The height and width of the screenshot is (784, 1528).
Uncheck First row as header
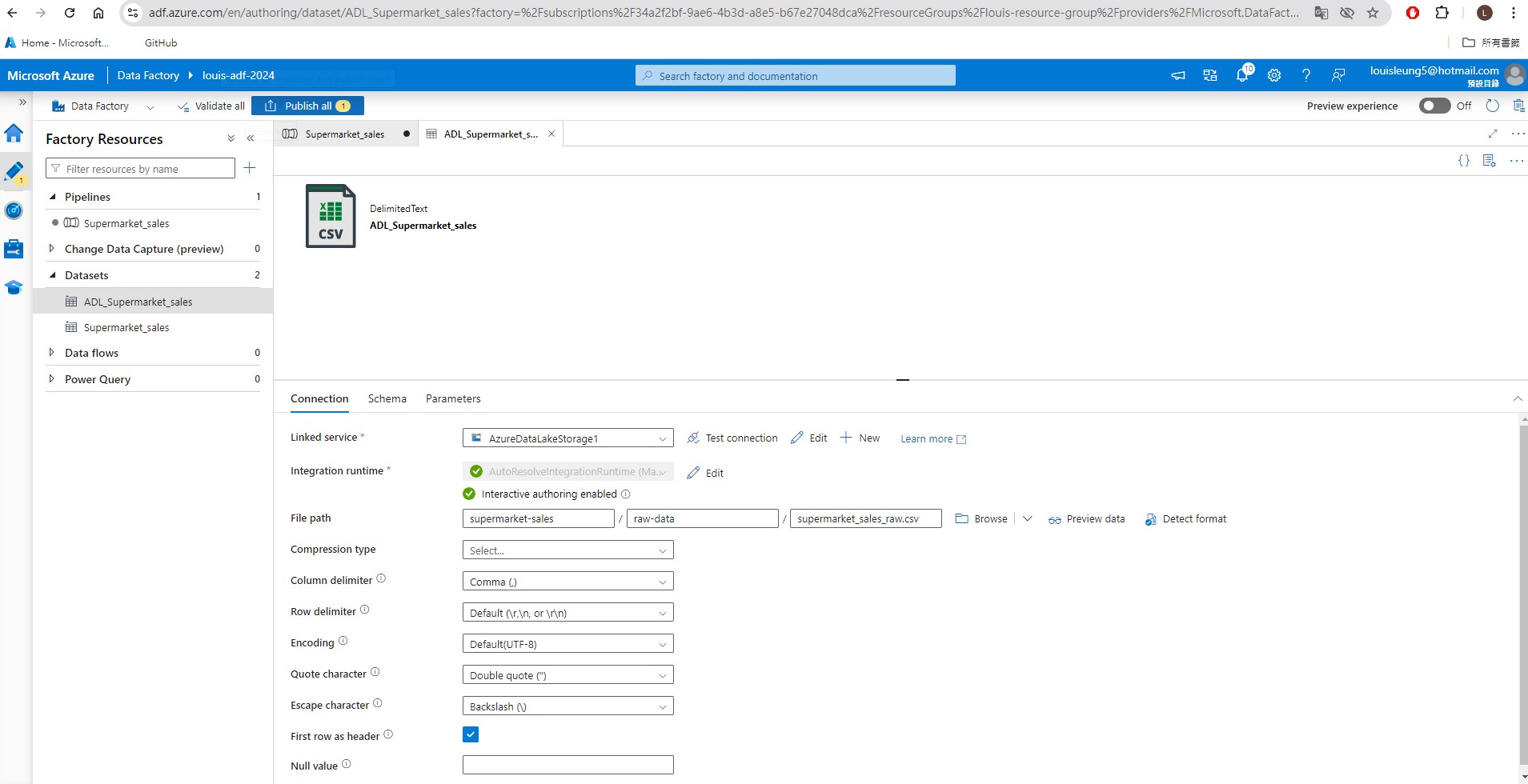471,734
